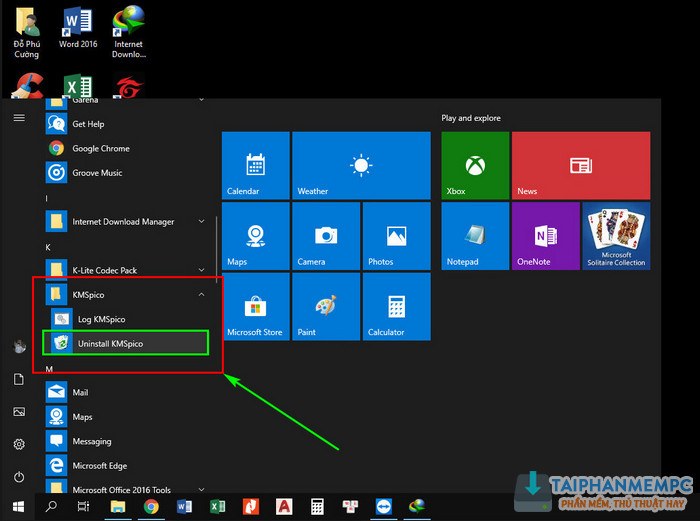Expand the Garena folder chevron
The image size is (700, 521).
pos(201,100)
